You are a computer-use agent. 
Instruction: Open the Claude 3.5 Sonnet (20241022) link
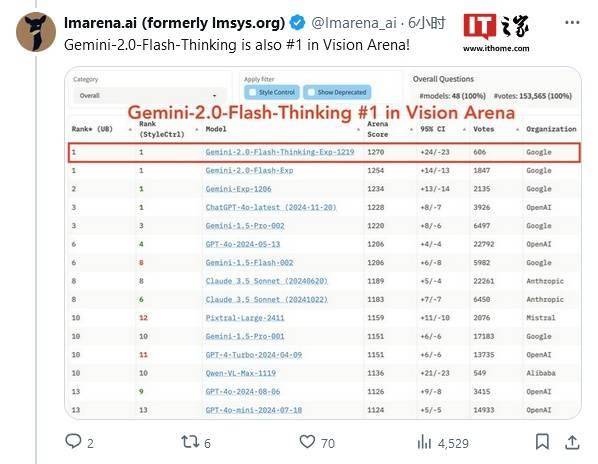267,300
